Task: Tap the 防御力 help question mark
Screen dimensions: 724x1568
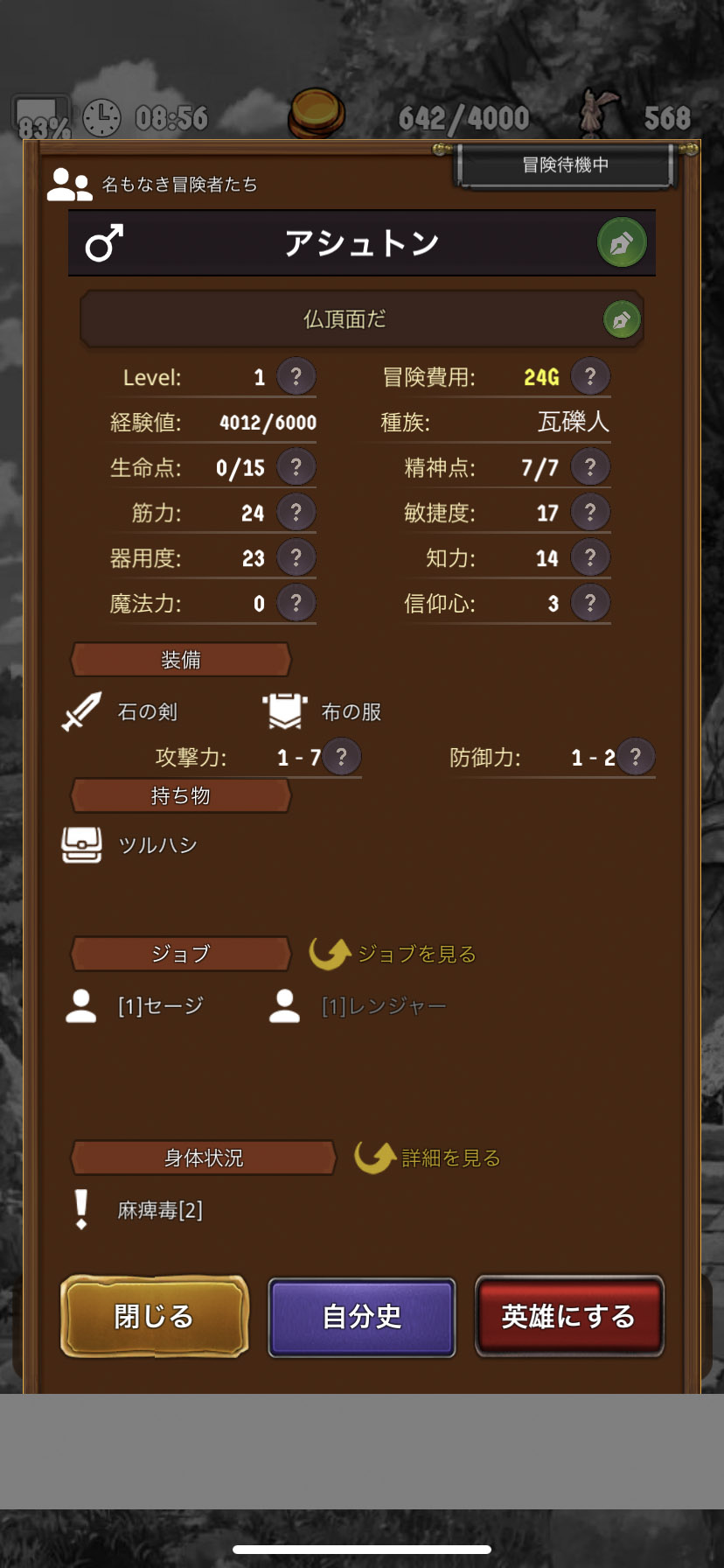Action: click(636, 757)
